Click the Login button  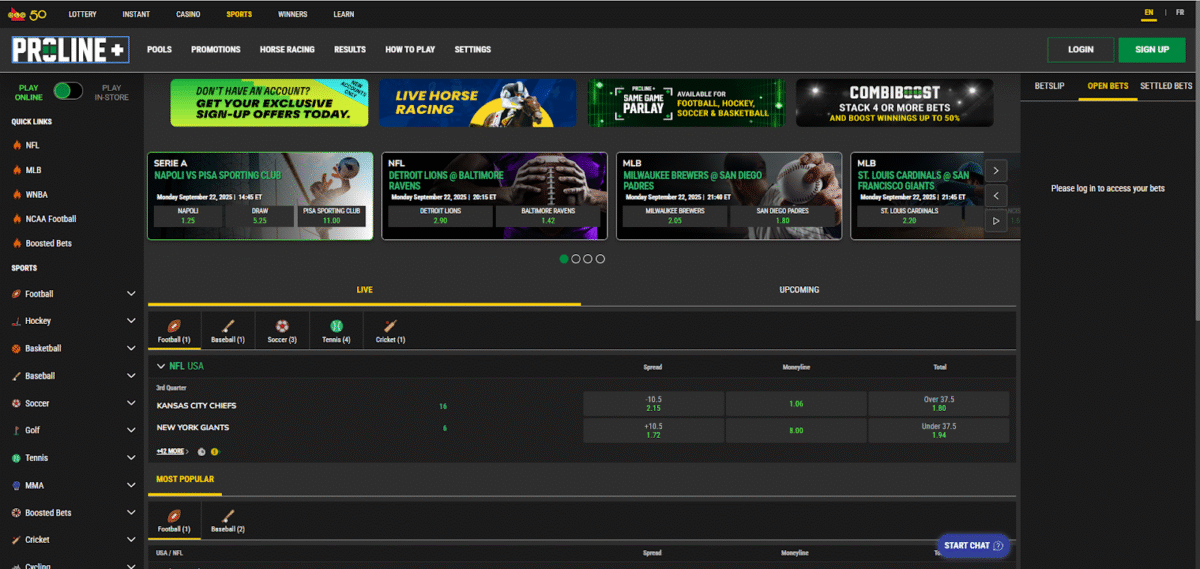[1080, 49]
